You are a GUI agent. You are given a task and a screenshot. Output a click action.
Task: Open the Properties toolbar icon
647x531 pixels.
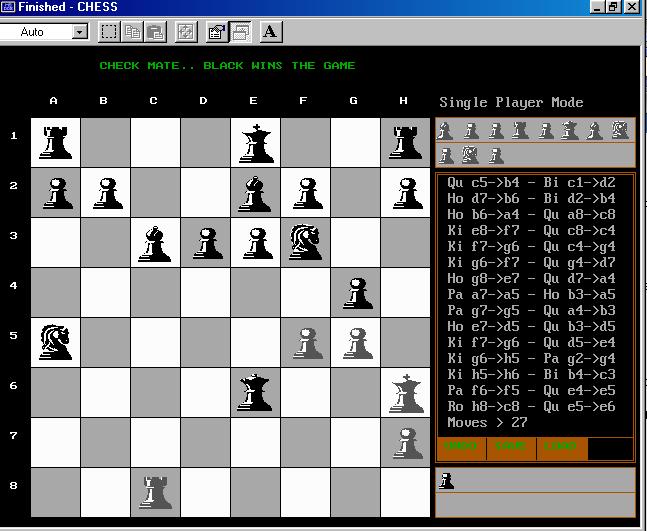click(217, 32)
